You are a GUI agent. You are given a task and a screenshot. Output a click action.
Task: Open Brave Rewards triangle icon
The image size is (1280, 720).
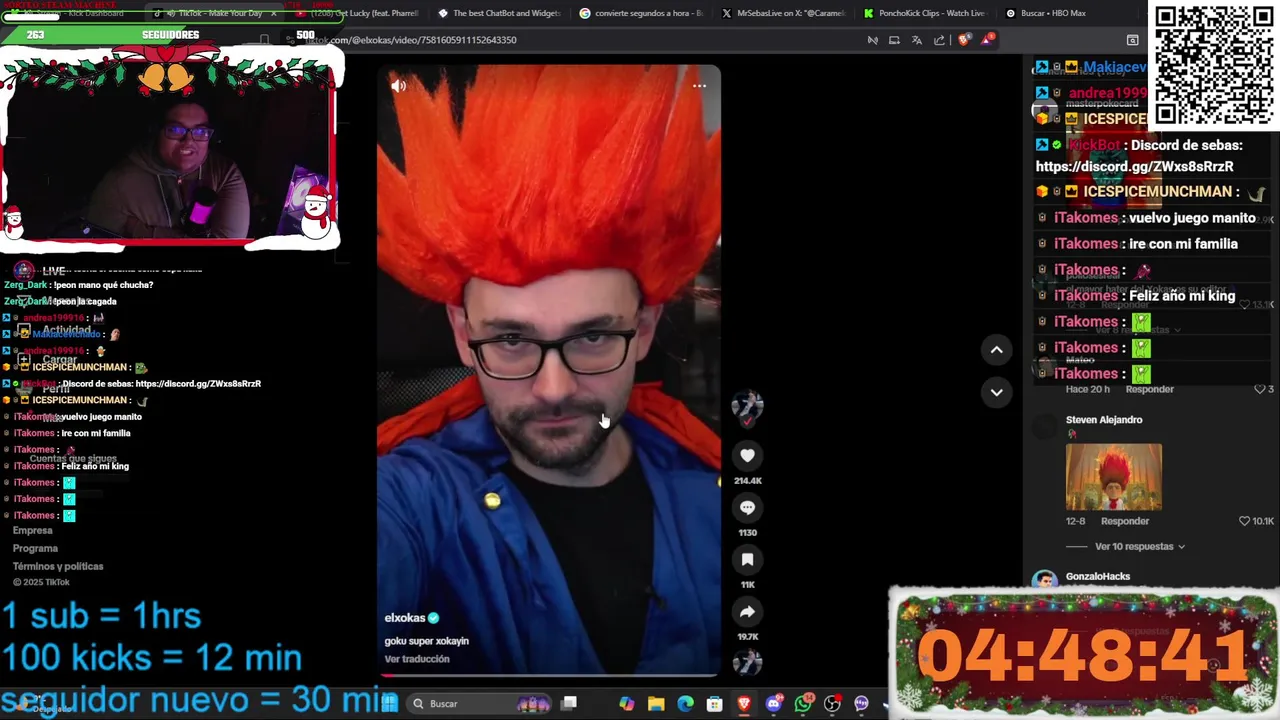(988, 40)
